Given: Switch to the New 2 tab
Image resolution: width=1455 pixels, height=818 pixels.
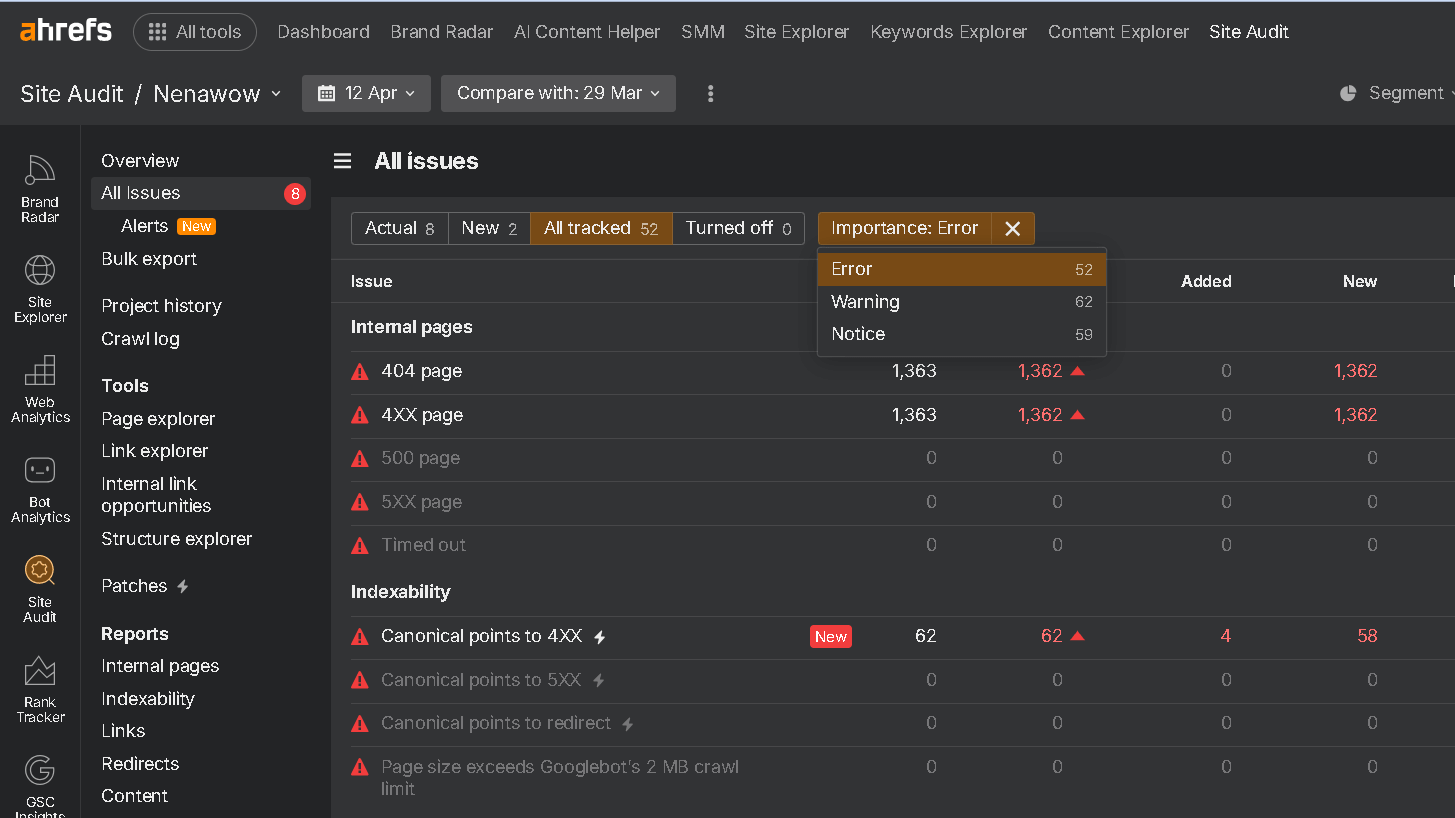Looking at the screenshot, I should pyautogui.click(x=489, y=228).
